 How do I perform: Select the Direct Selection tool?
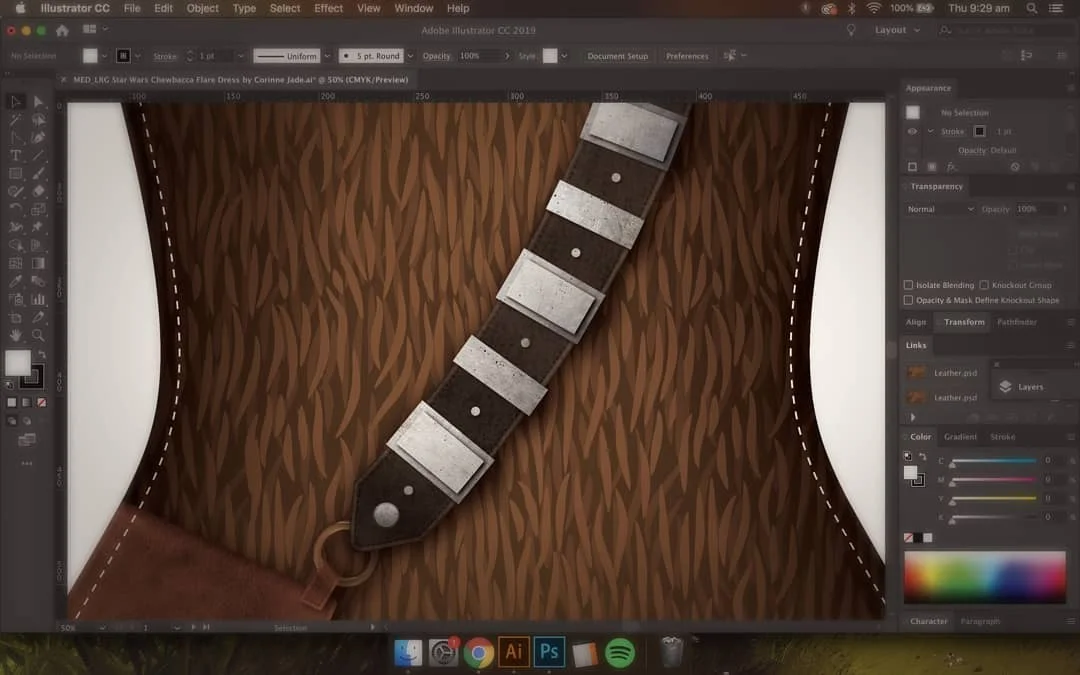point(39,101)
